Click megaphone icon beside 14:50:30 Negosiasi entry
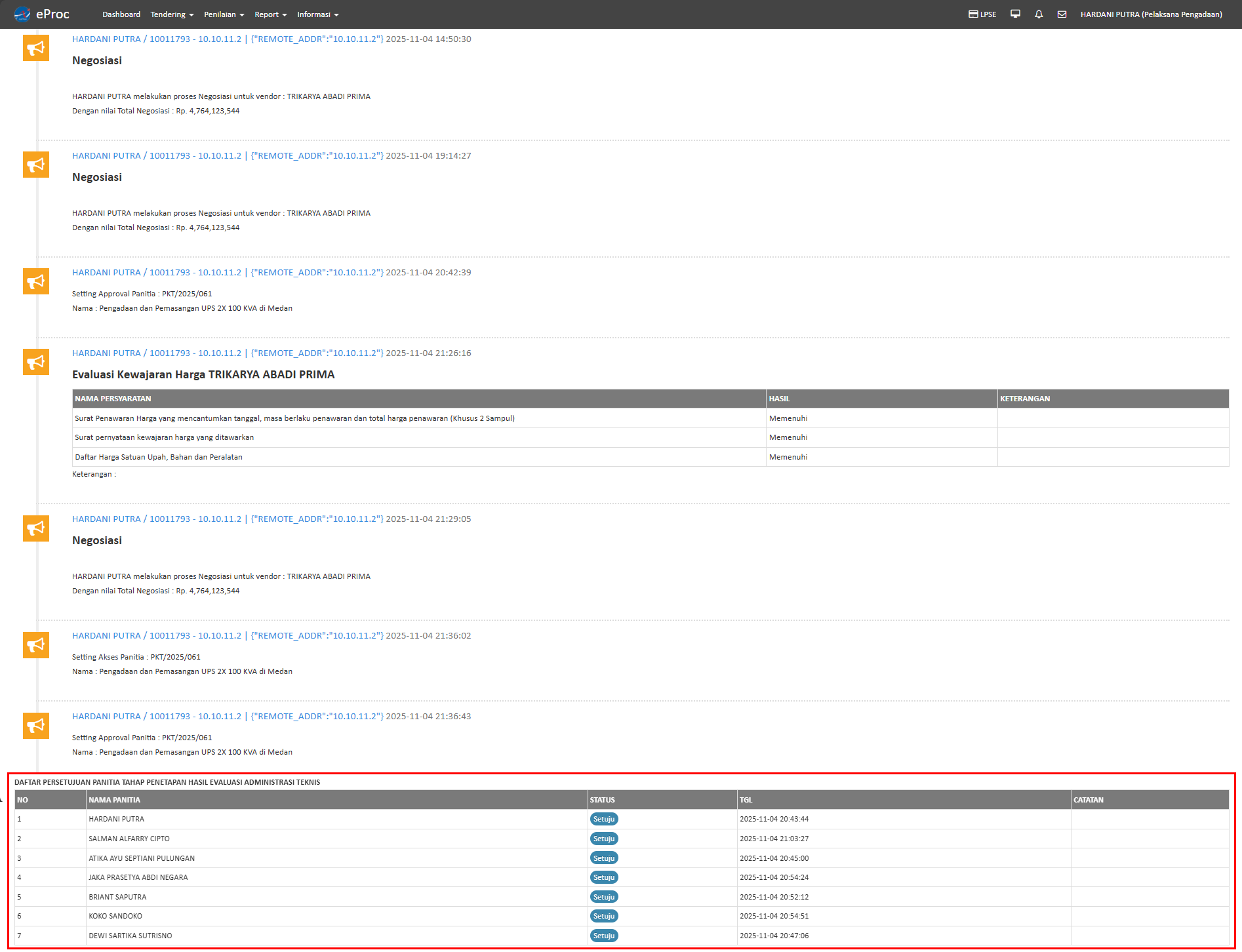The width and height of the screenshot is (1242, 952). click(36, 48)
